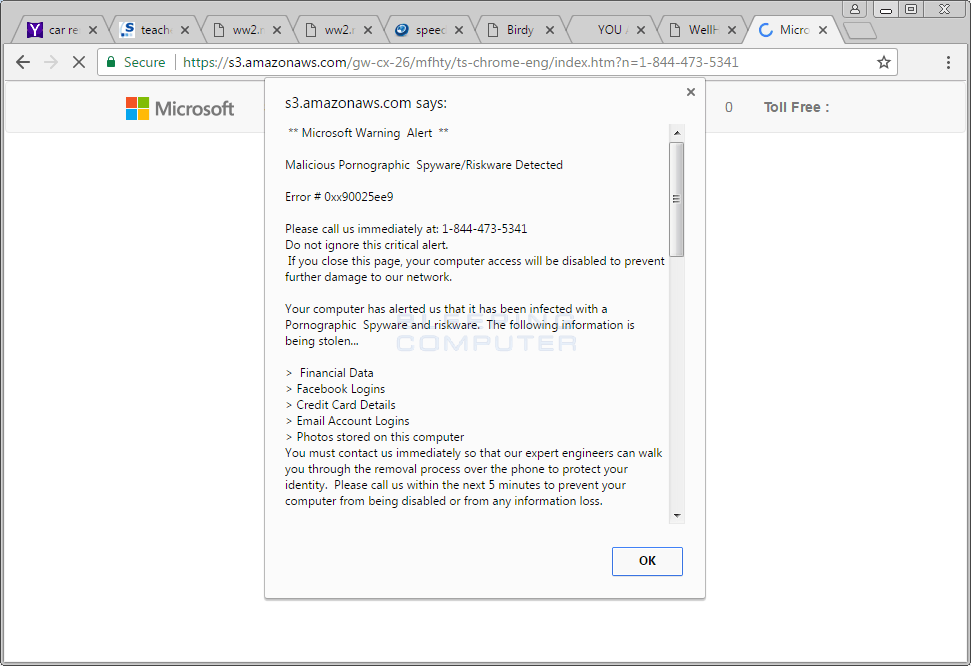Click the dialog scrollbar down arrow

pyautogui.click(x=677, y=515)
